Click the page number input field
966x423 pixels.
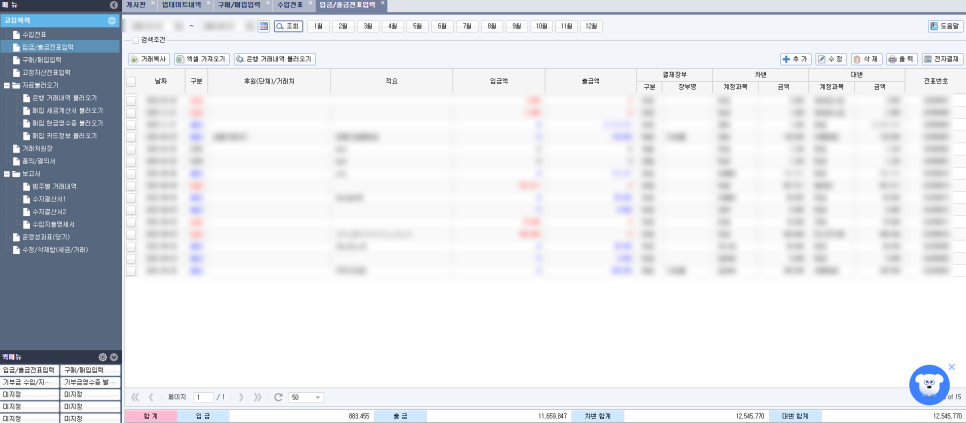point(203,398)
